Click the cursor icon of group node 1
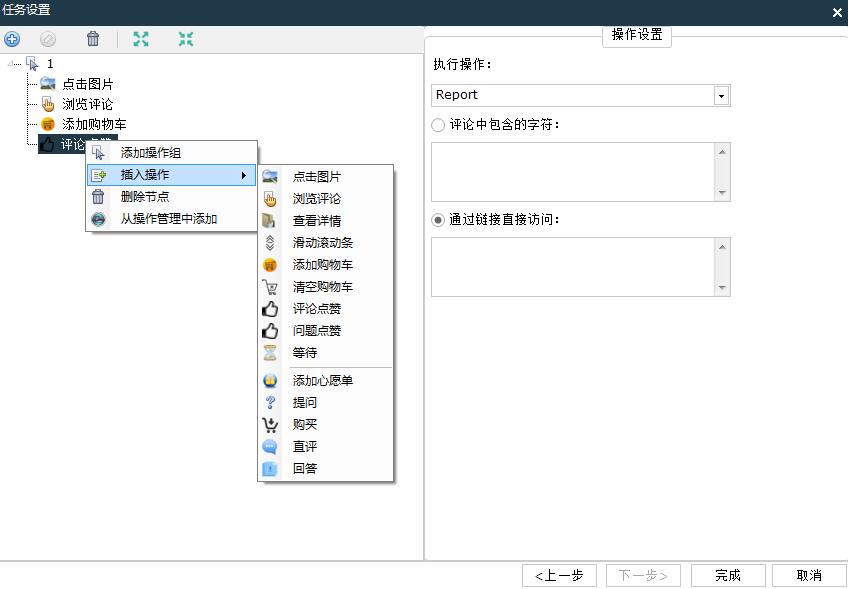 click(32, 64)
